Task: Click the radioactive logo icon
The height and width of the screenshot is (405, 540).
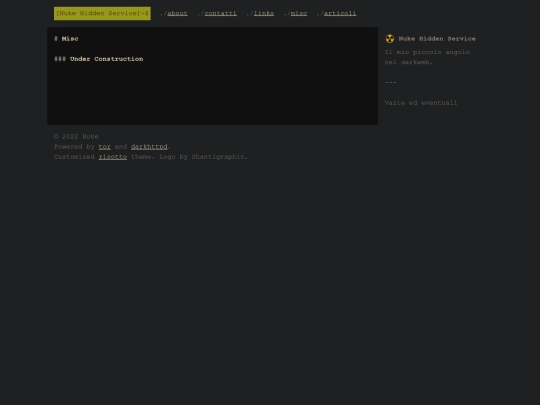Action: [x=390, y=39]
